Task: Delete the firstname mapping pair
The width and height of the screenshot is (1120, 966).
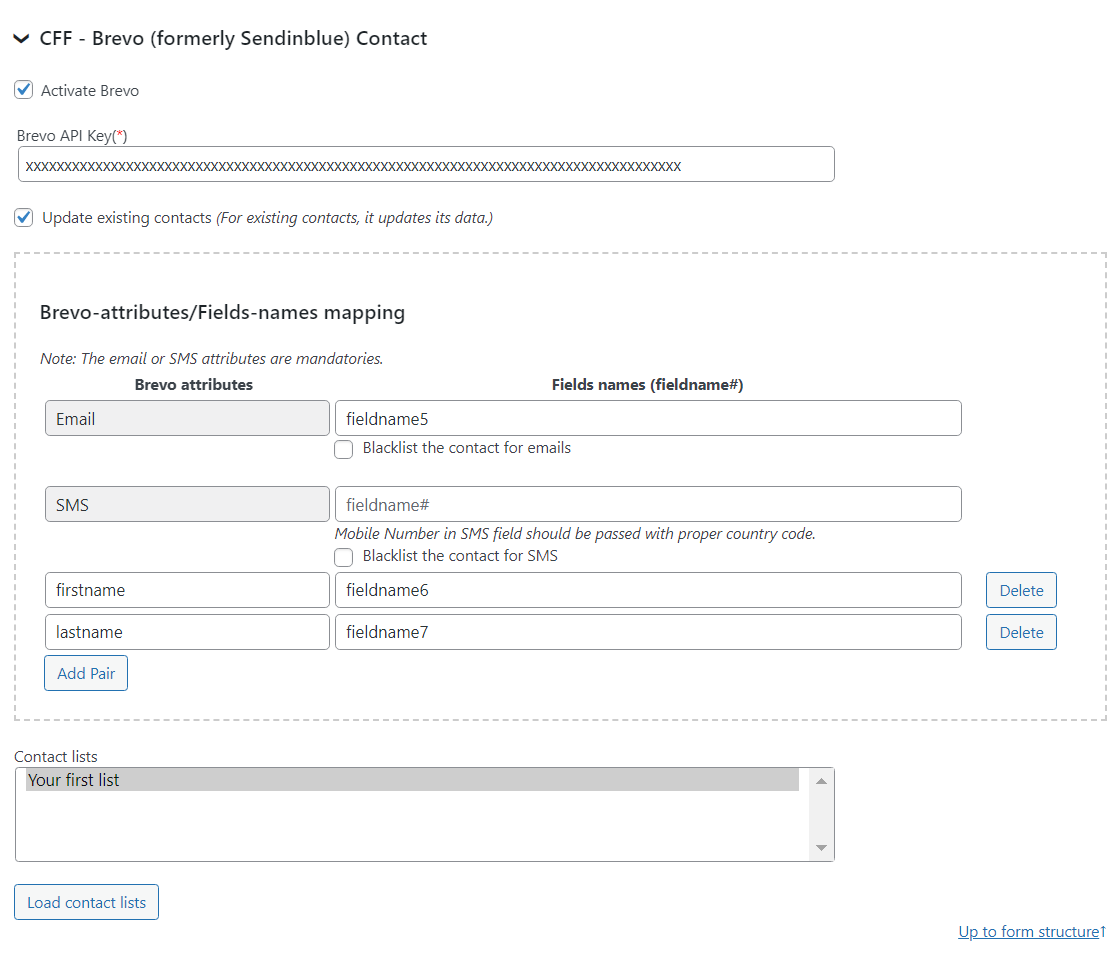Action: tap(1021, 590)
